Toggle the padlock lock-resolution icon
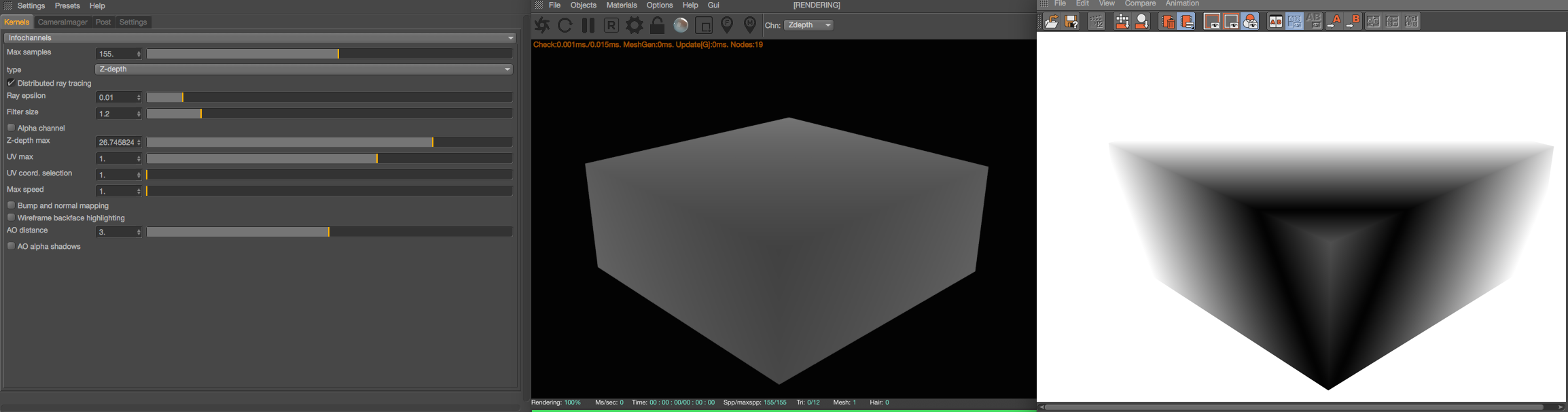Screen dimensions: 1568x412 (658, 25)
